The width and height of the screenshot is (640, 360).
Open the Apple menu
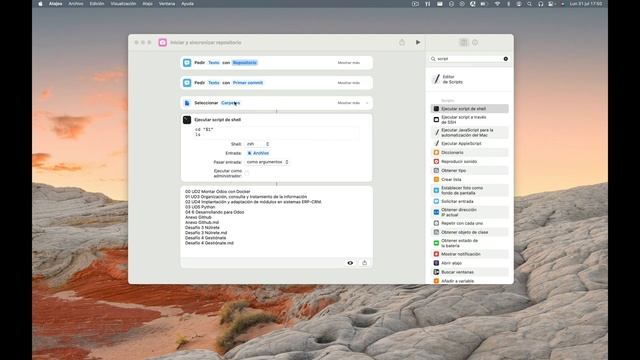click(40, 4)
